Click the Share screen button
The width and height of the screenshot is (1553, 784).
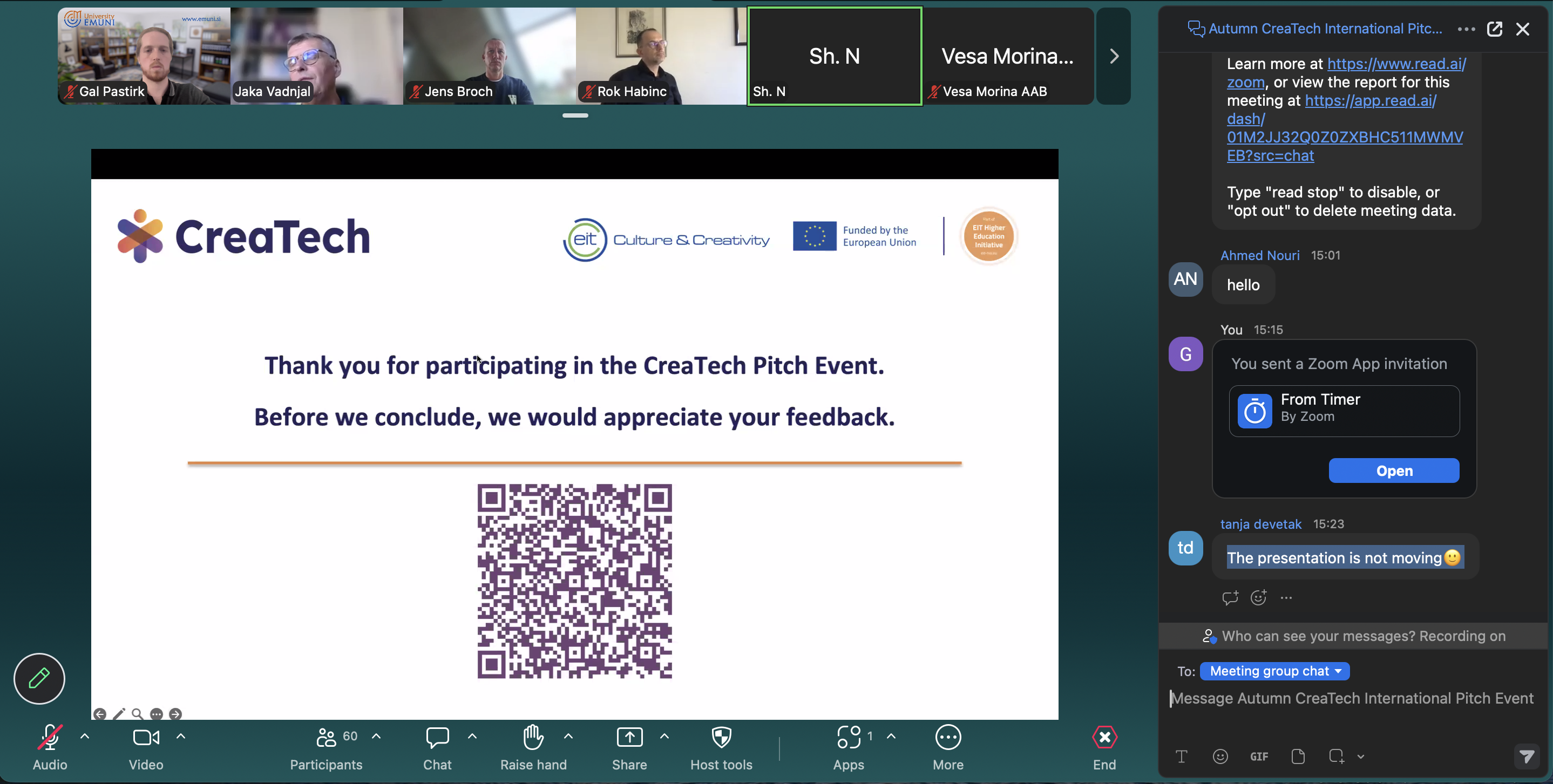click(629, 747)
